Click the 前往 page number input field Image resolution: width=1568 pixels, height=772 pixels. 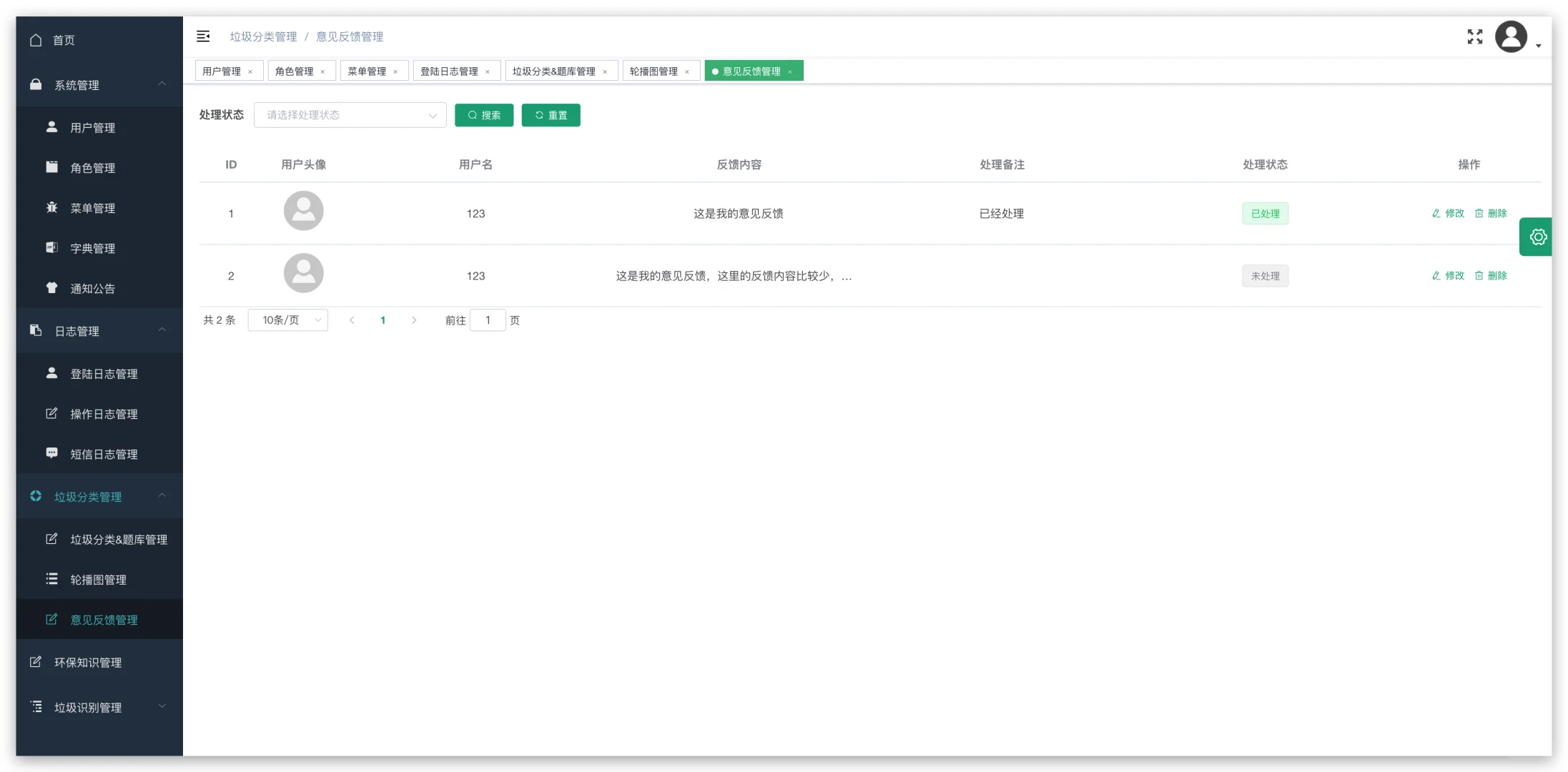coord(488,320)
